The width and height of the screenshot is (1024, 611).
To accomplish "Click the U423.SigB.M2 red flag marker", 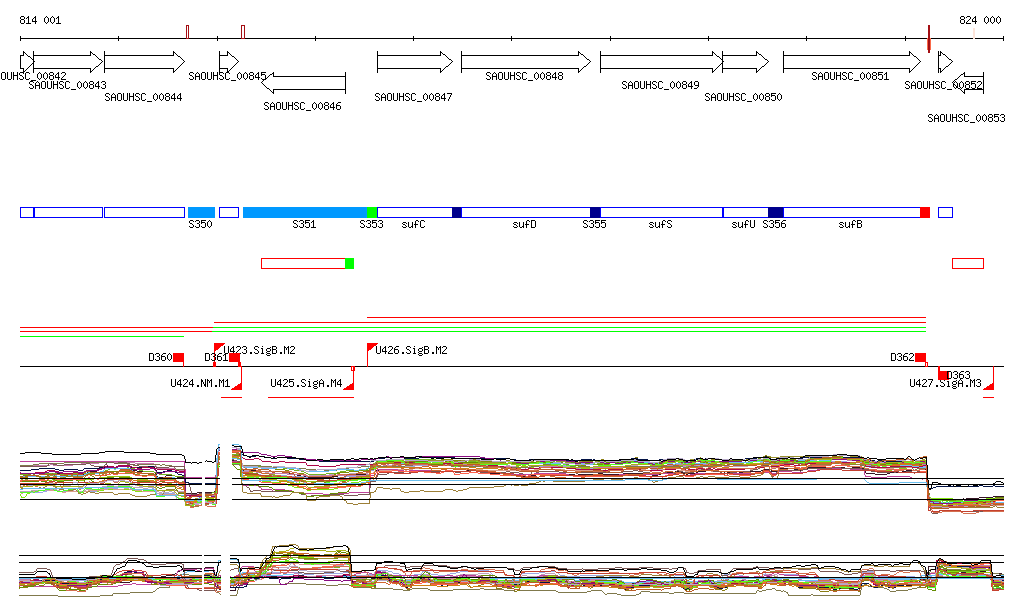I will click(x=219, y=348).
